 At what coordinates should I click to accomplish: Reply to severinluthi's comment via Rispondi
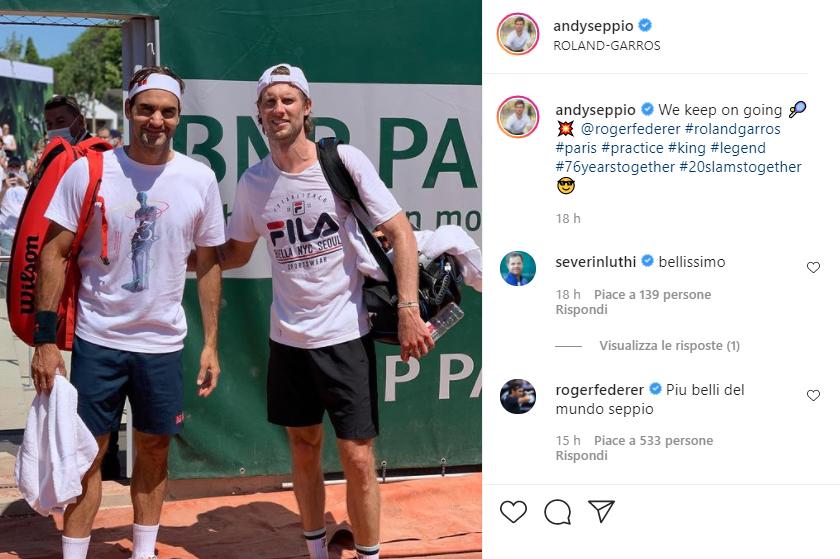(x=581, y=310)
